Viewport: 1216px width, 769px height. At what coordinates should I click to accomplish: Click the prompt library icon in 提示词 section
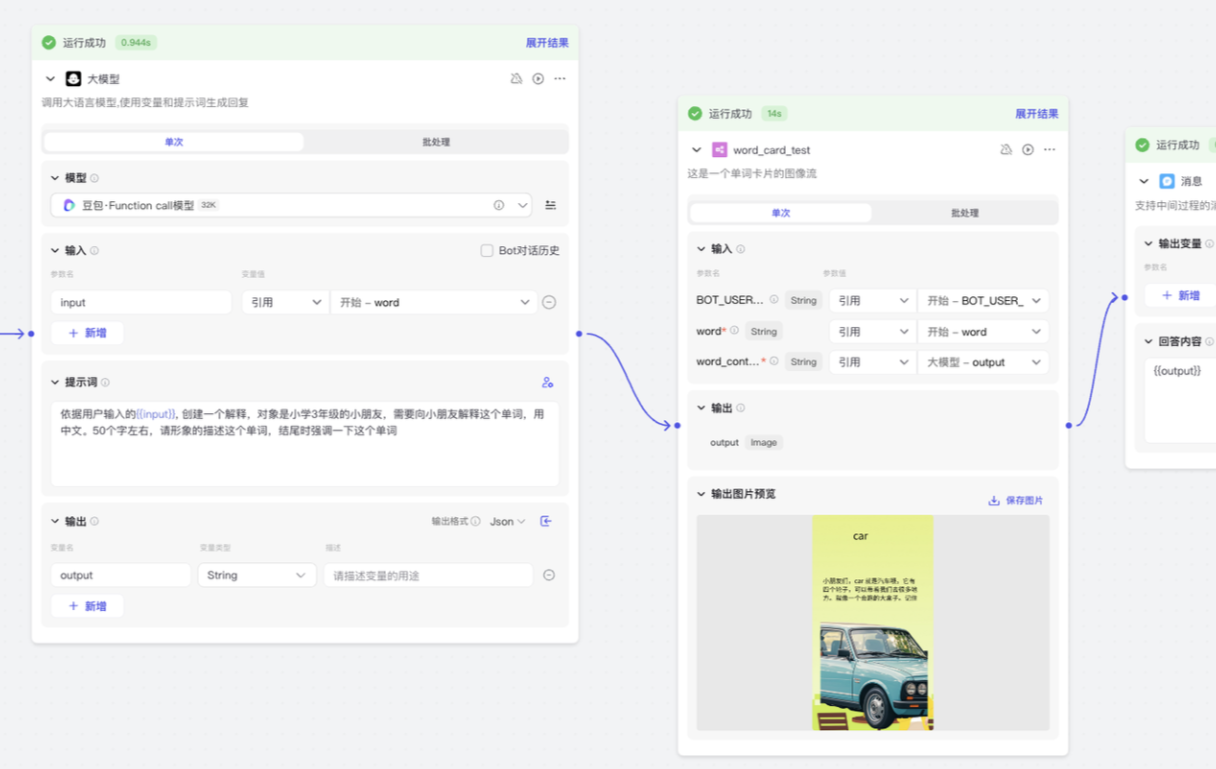pyautogui.click(x=547, y=382)
